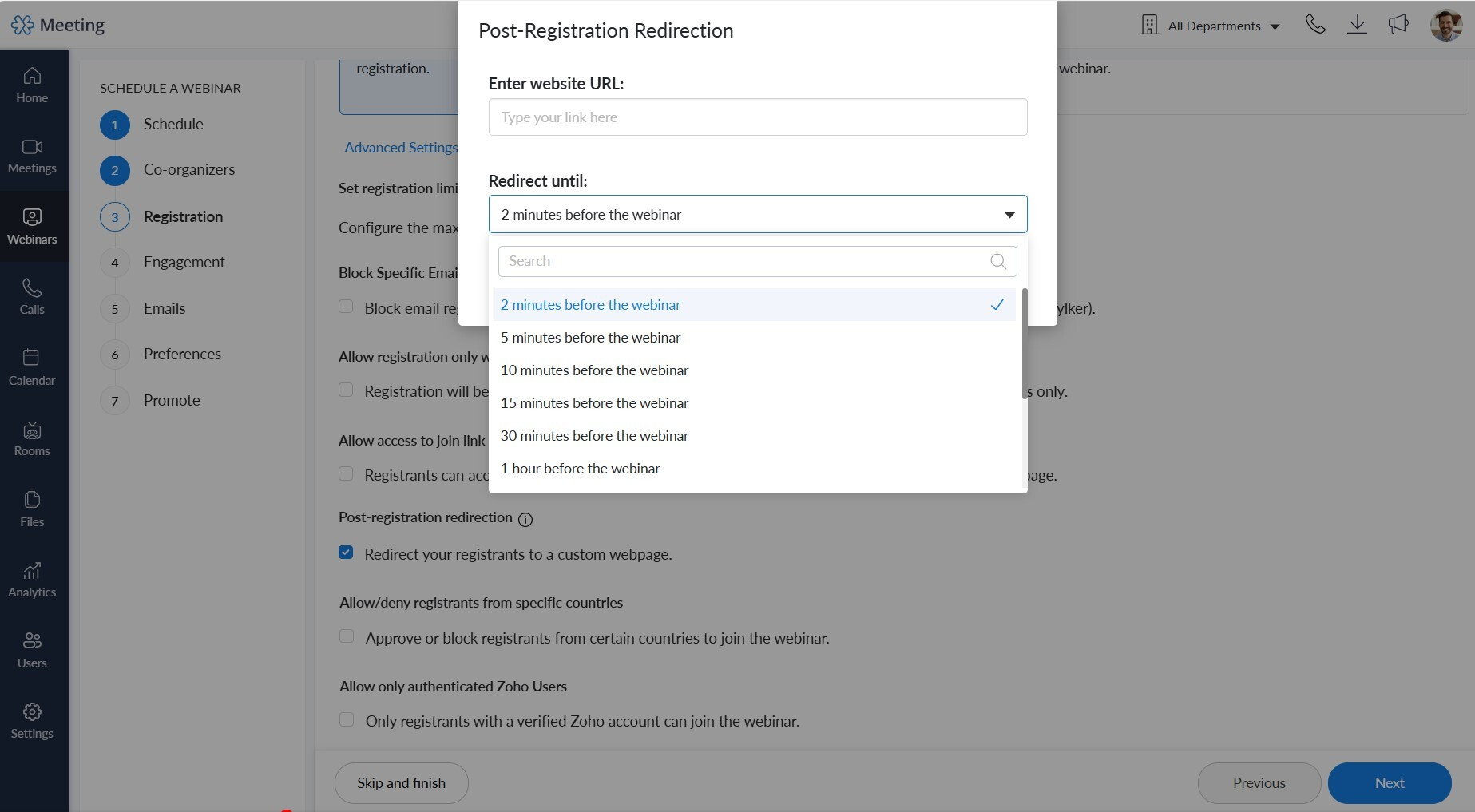Open Settings gear in sidebar
Screen dimensions: 1475x812
coord(32,722)
